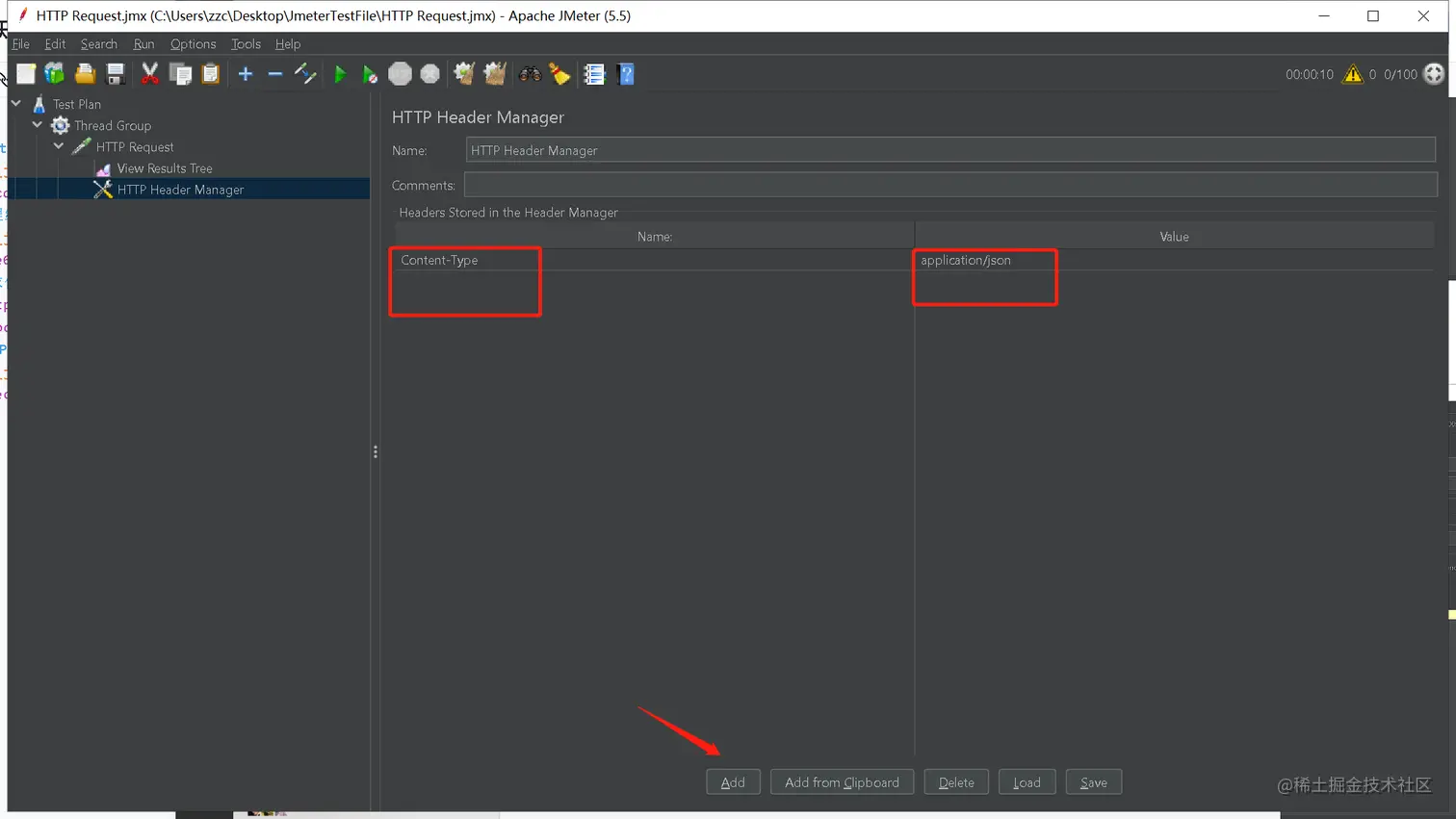Maximize the JMeter window
Image resolution: width=1456 pixels, height=819 pixels.
pyautogui.click(x=1373, y=15)
